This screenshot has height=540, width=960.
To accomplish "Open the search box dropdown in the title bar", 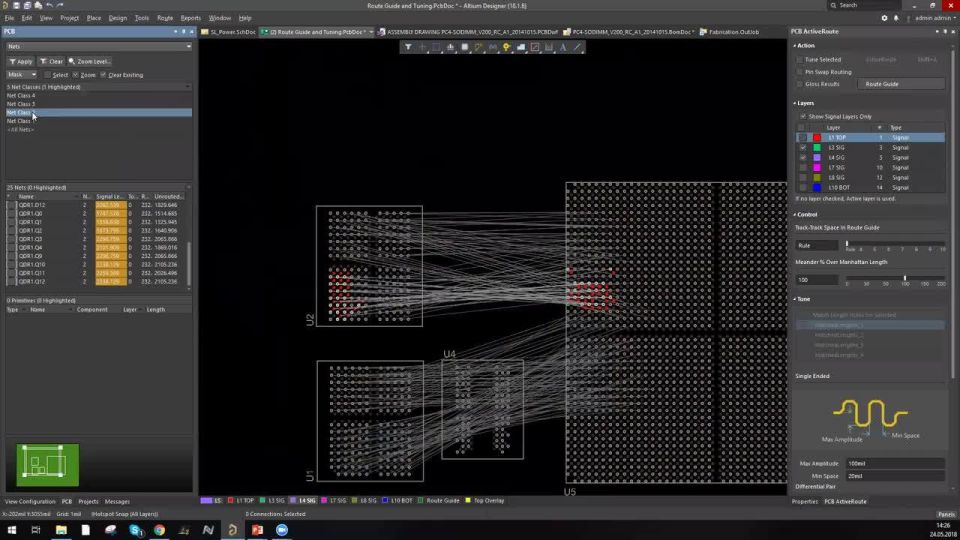I will tap(864, 6).
